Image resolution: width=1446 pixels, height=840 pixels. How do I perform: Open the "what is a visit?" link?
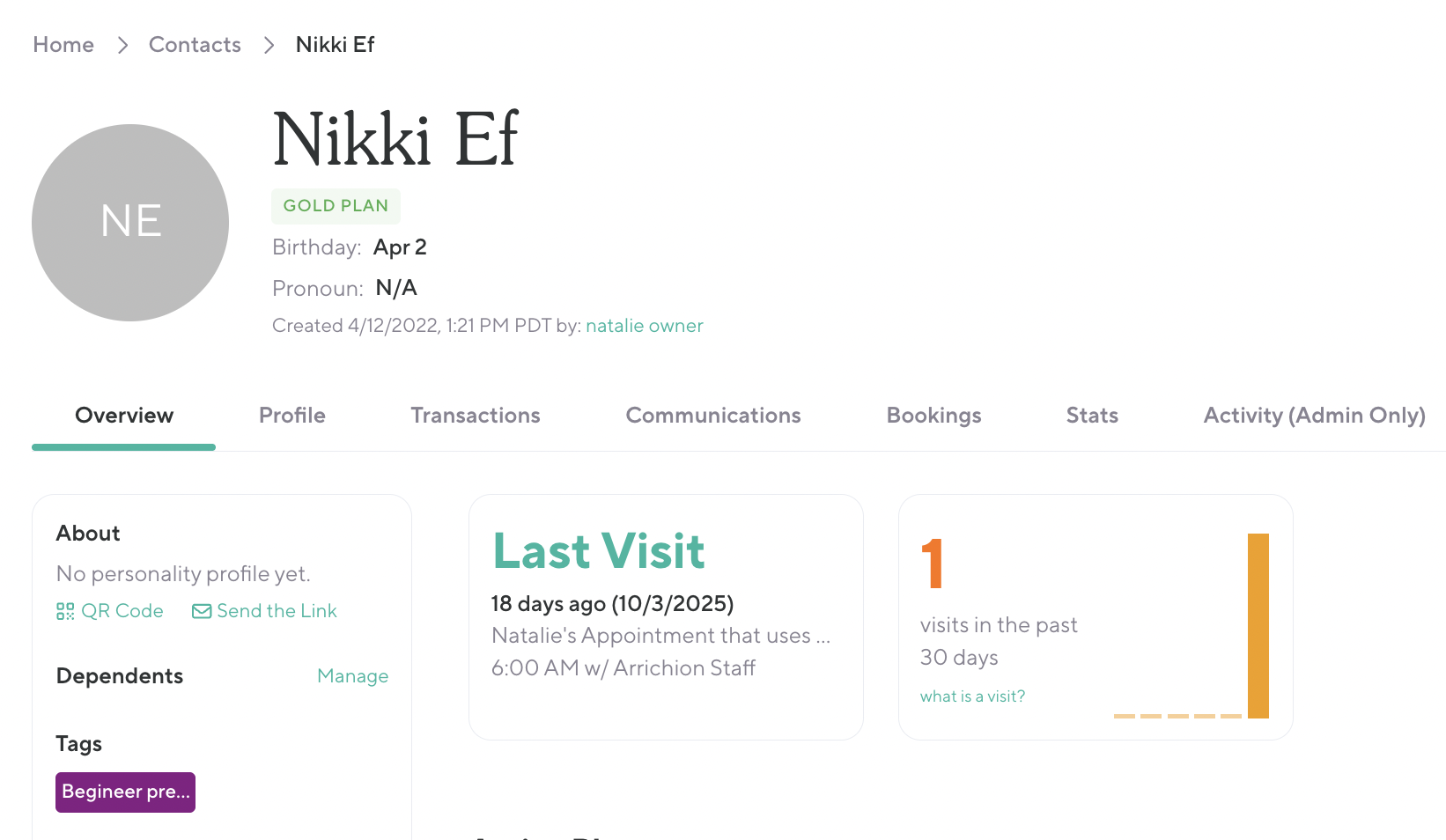pos(972,696)
